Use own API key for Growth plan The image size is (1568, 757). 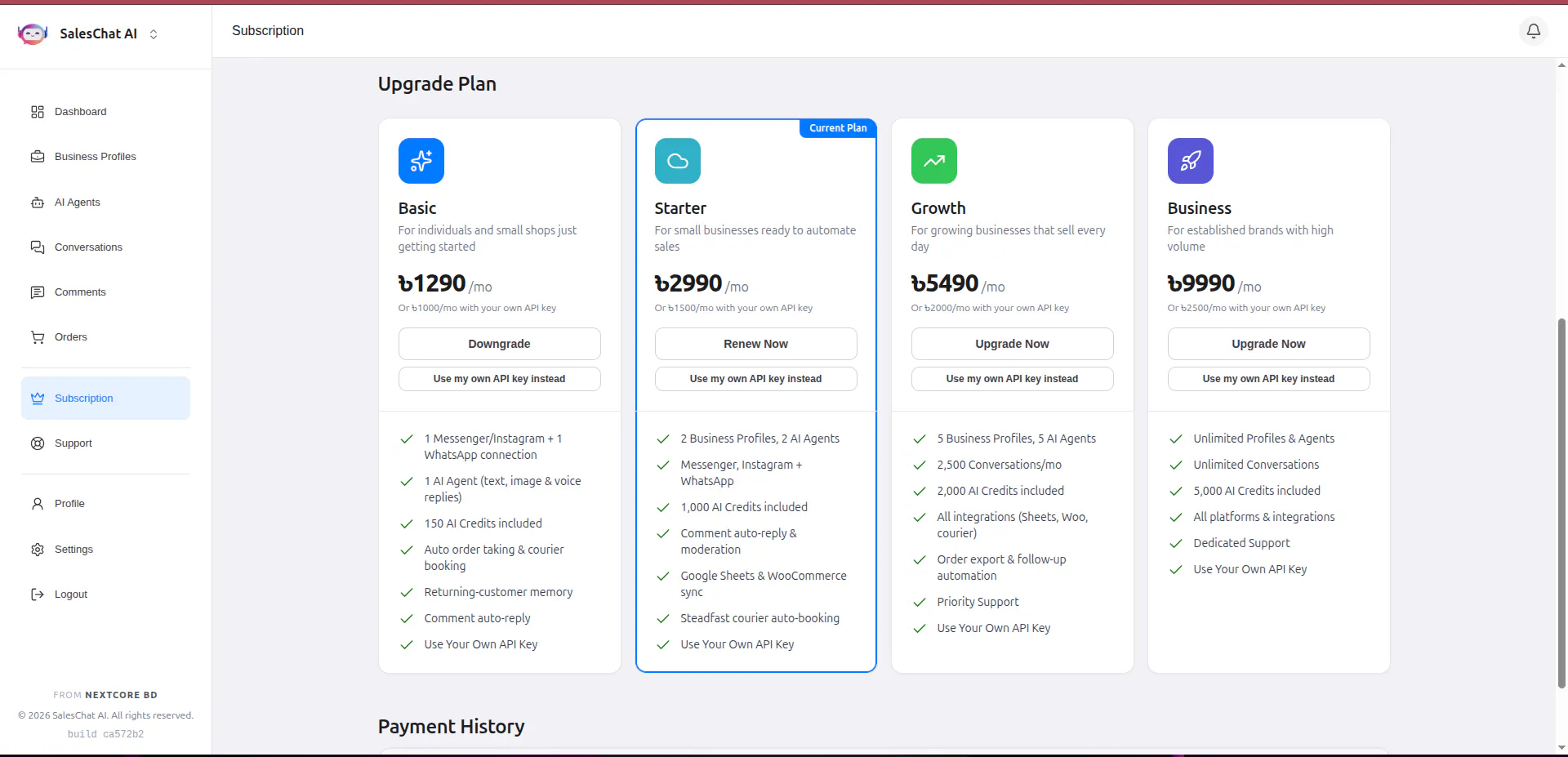pos(1013,379)
